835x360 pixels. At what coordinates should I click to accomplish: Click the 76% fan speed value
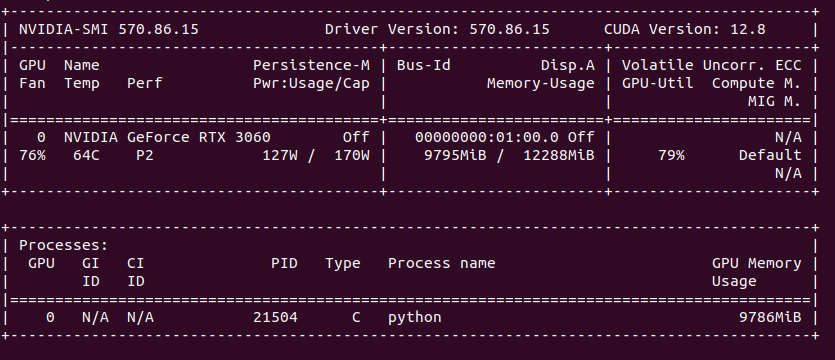[32, 156]
